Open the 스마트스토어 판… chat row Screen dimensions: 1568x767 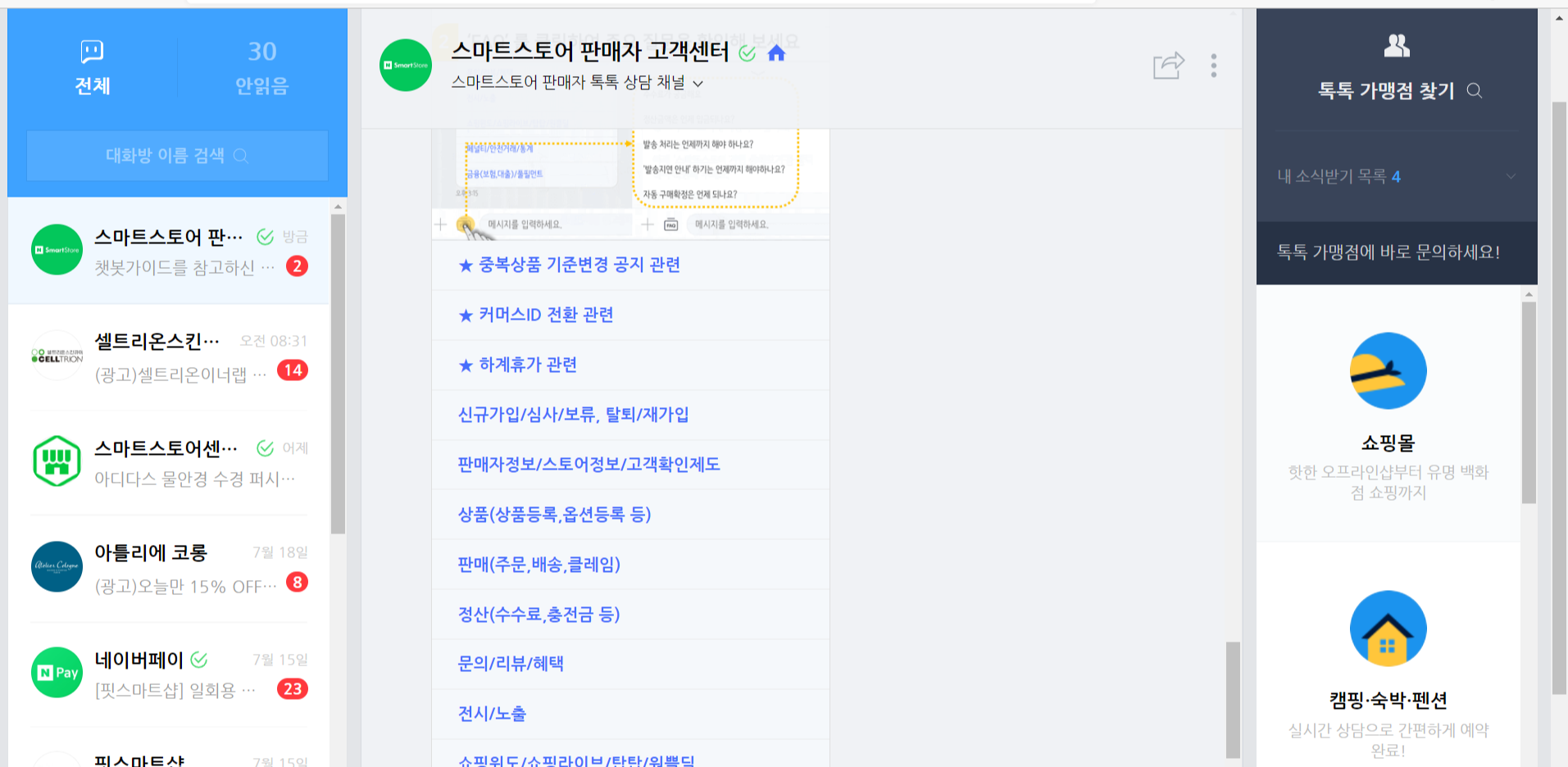point(169,251)
